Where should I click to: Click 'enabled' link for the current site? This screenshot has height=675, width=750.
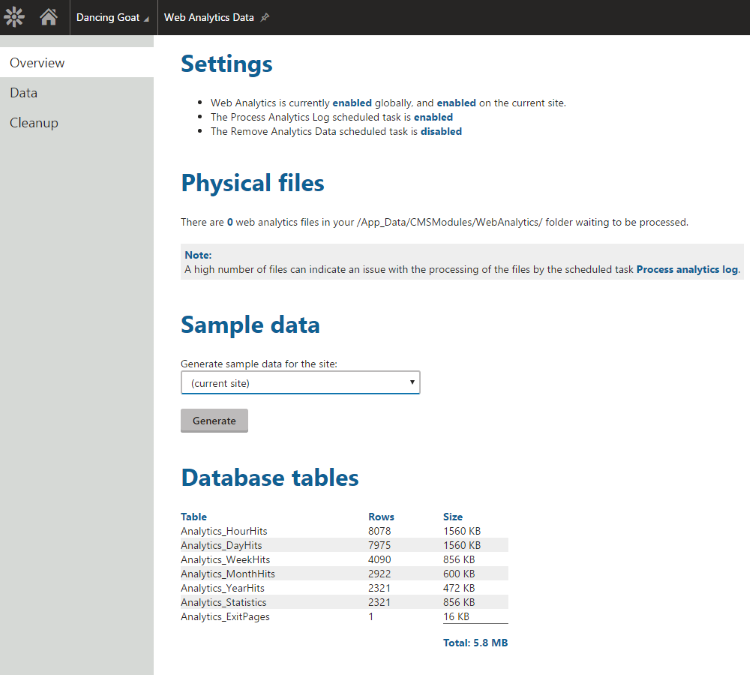click(x=455, y=103)
